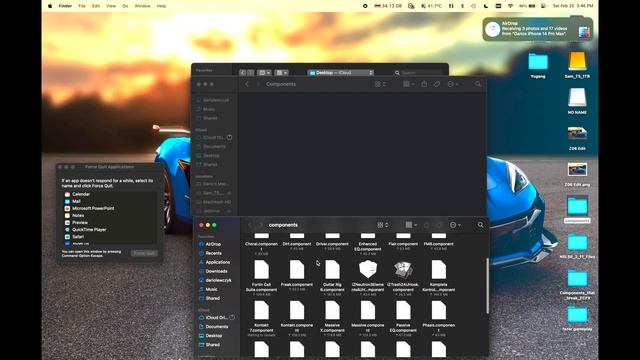Viewport: 640px width, 360px height.
Task: Open search in the middle Components window
Action: 478,84
